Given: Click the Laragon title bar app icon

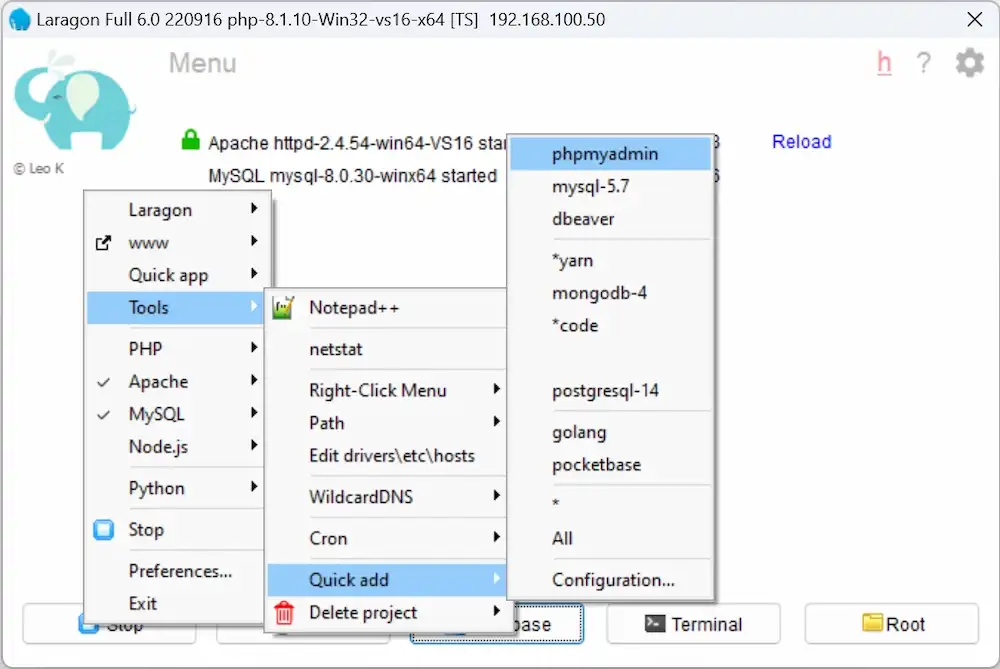Looking at the screenshot, I should [20, 19].
